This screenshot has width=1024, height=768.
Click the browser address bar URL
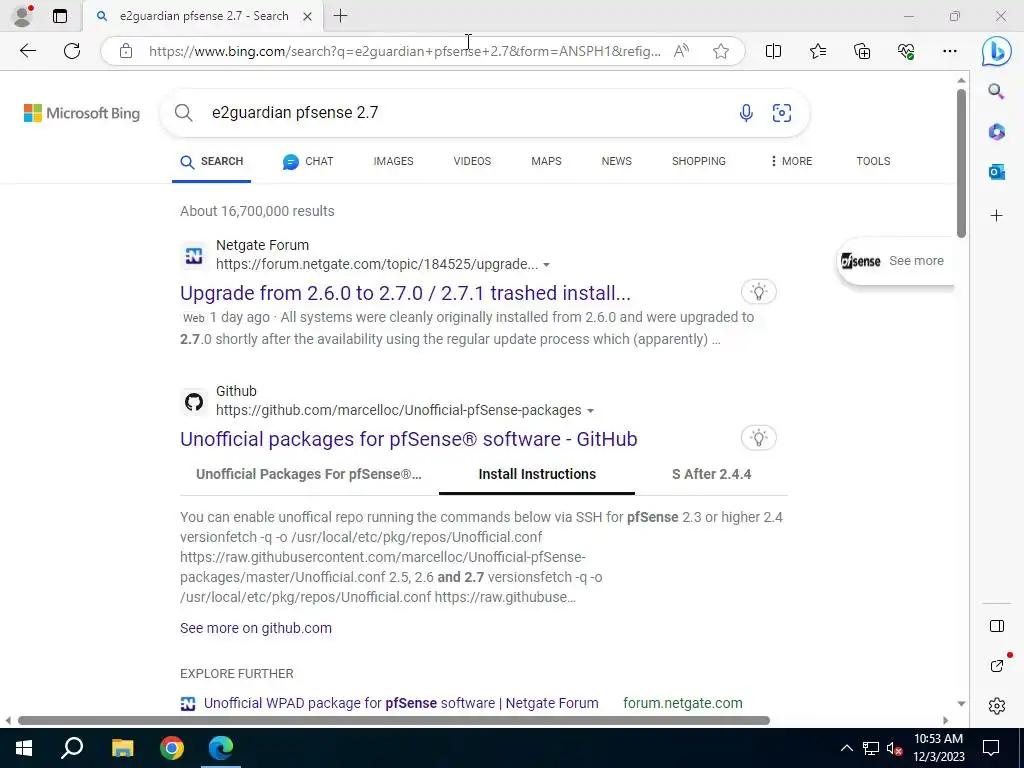(x=404, y=51)
